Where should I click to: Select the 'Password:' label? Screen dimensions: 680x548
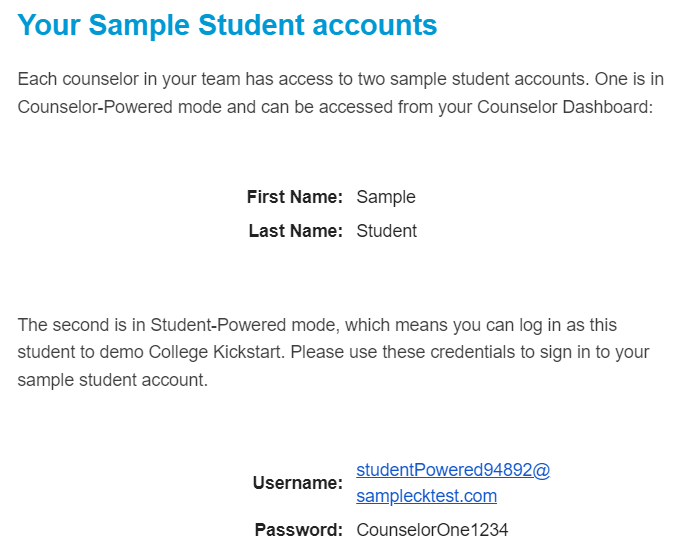coord(299,530)
